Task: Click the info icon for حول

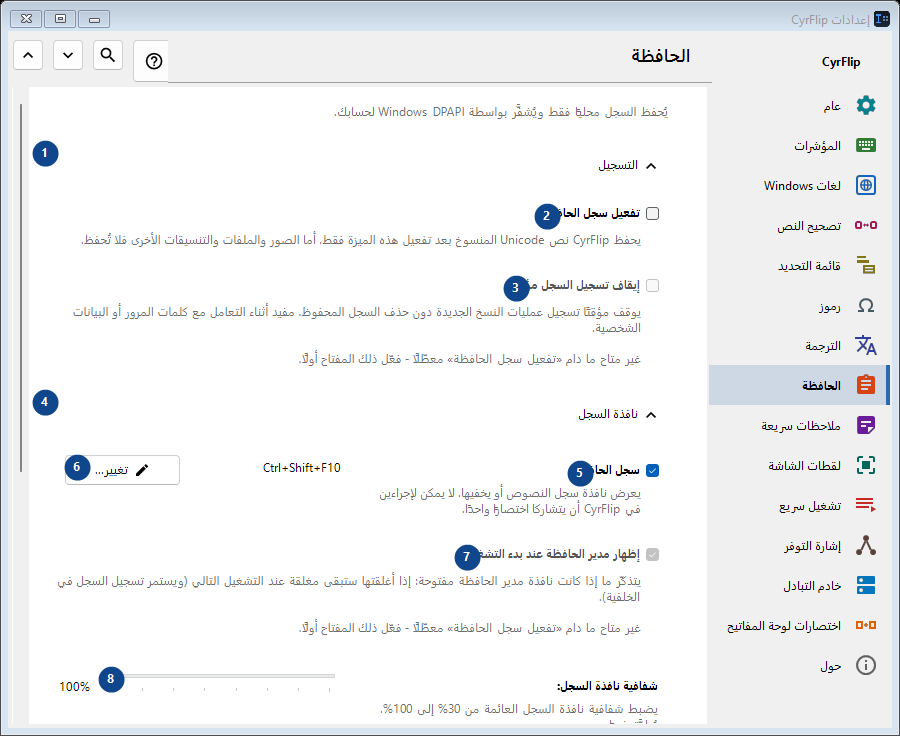Action: 866,665
